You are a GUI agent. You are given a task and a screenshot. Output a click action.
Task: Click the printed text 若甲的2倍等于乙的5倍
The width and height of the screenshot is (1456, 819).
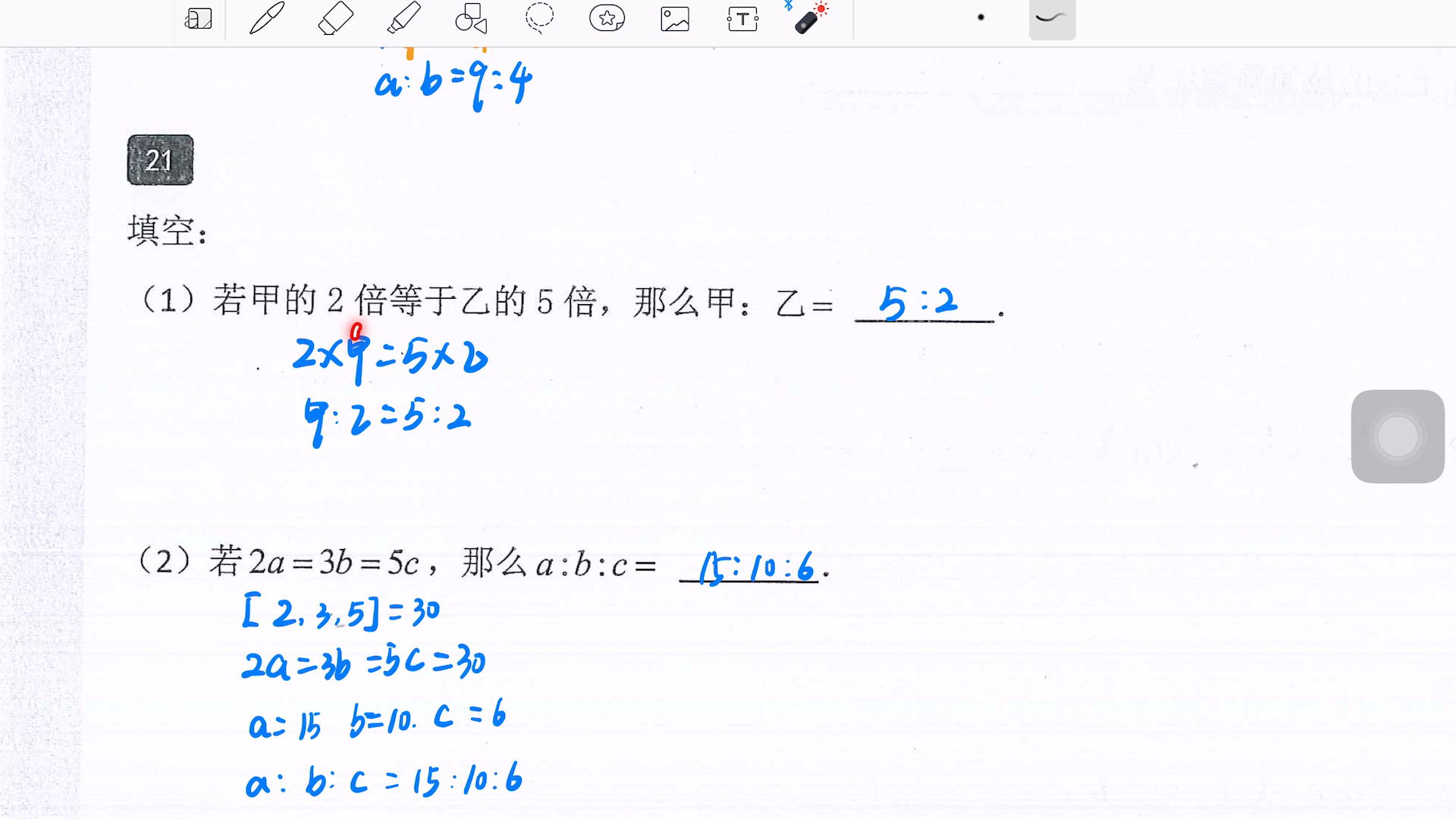click(406, 301)
